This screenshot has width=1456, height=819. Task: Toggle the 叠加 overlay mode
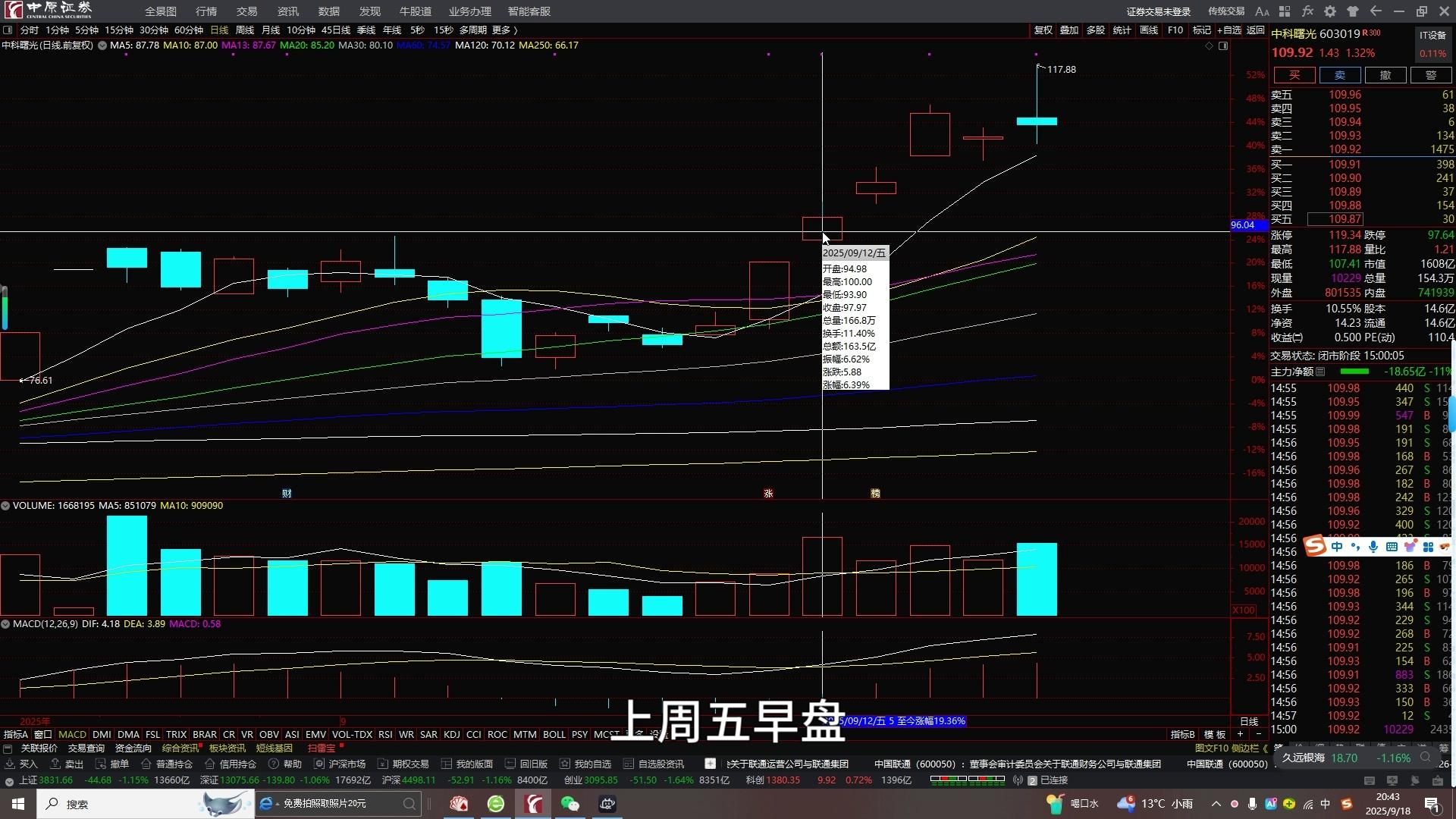pyautogui.click(x=1069, y=30)
